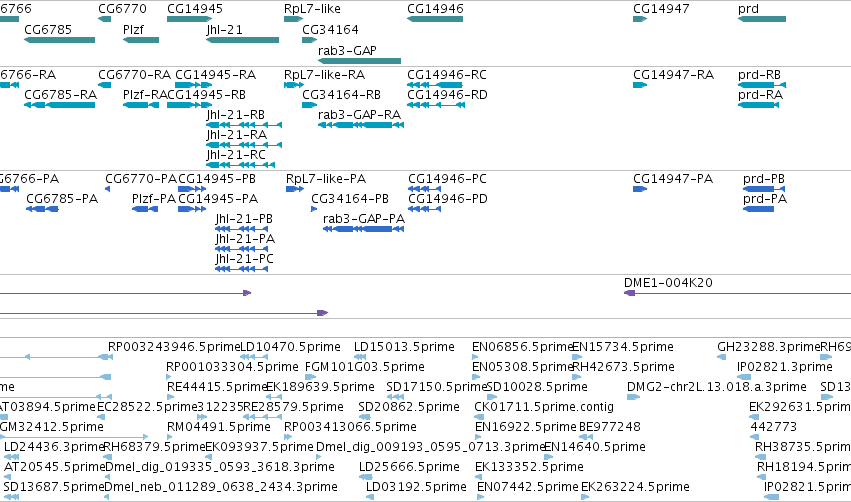
Task: Click the label CK01711.5prime.contig
Action: pos(544,407)
